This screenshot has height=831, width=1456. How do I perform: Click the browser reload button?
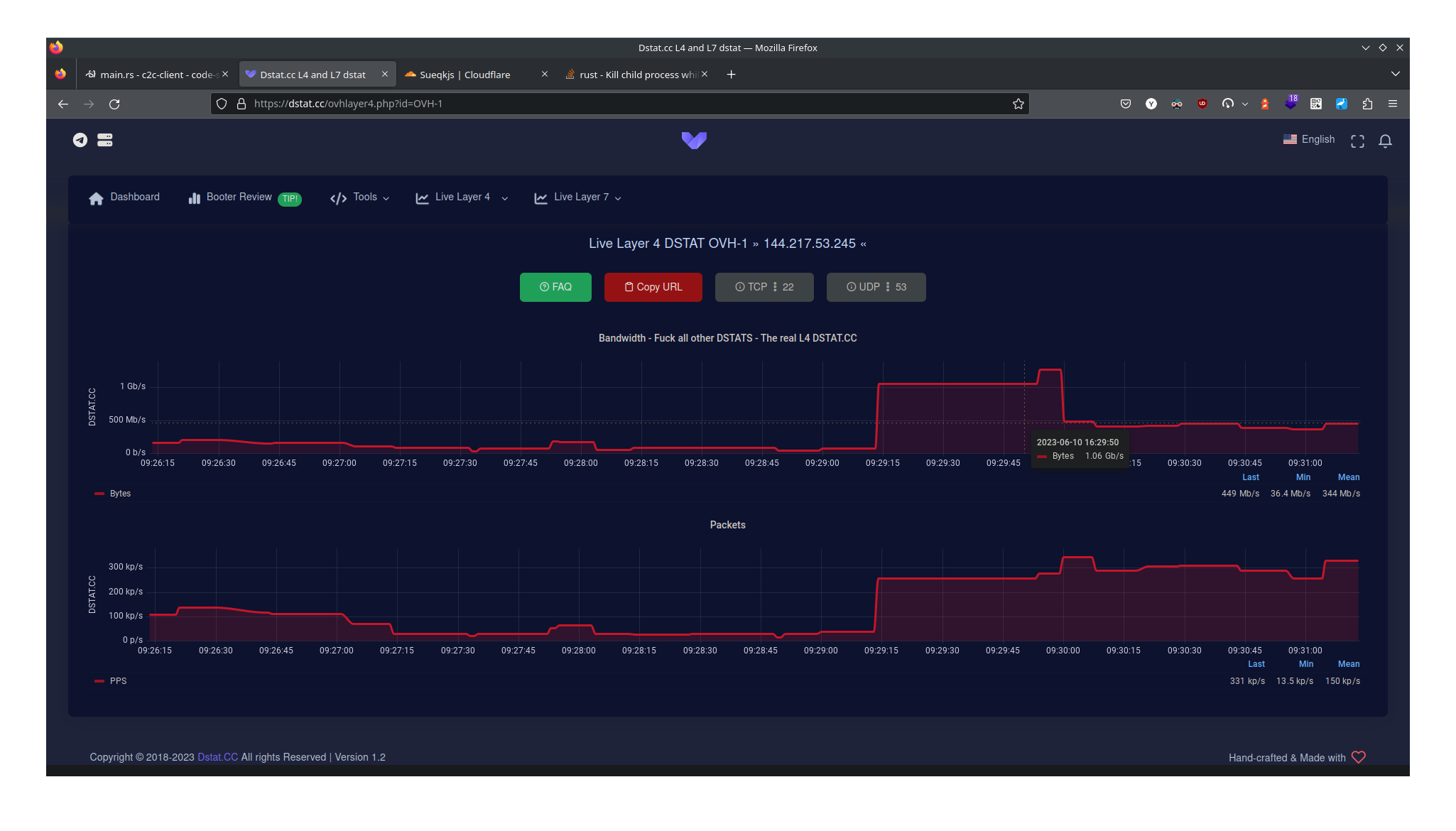[x=114, y=104]
